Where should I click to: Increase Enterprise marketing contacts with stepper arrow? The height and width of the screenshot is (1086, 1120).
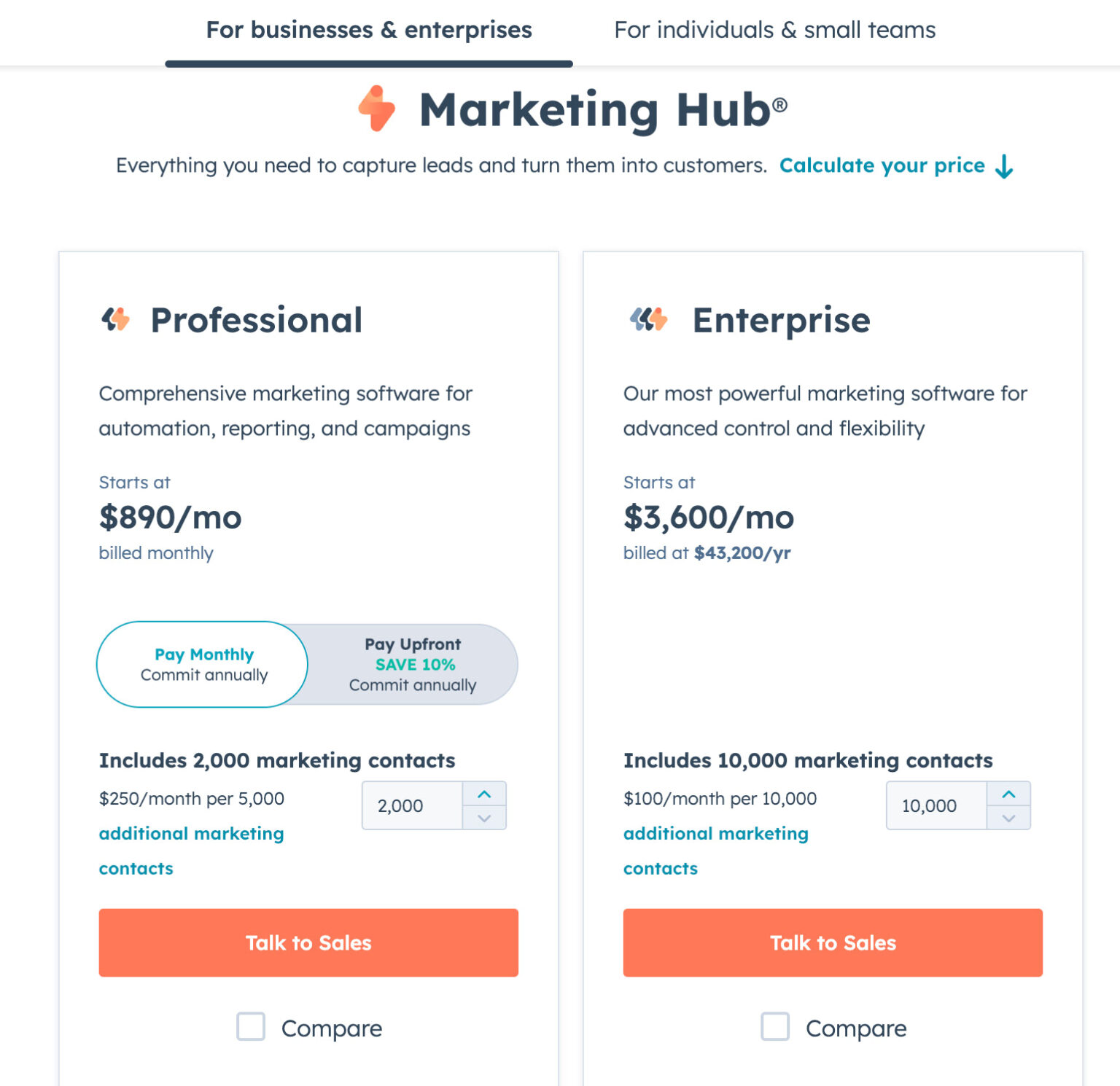point(1008,793)
